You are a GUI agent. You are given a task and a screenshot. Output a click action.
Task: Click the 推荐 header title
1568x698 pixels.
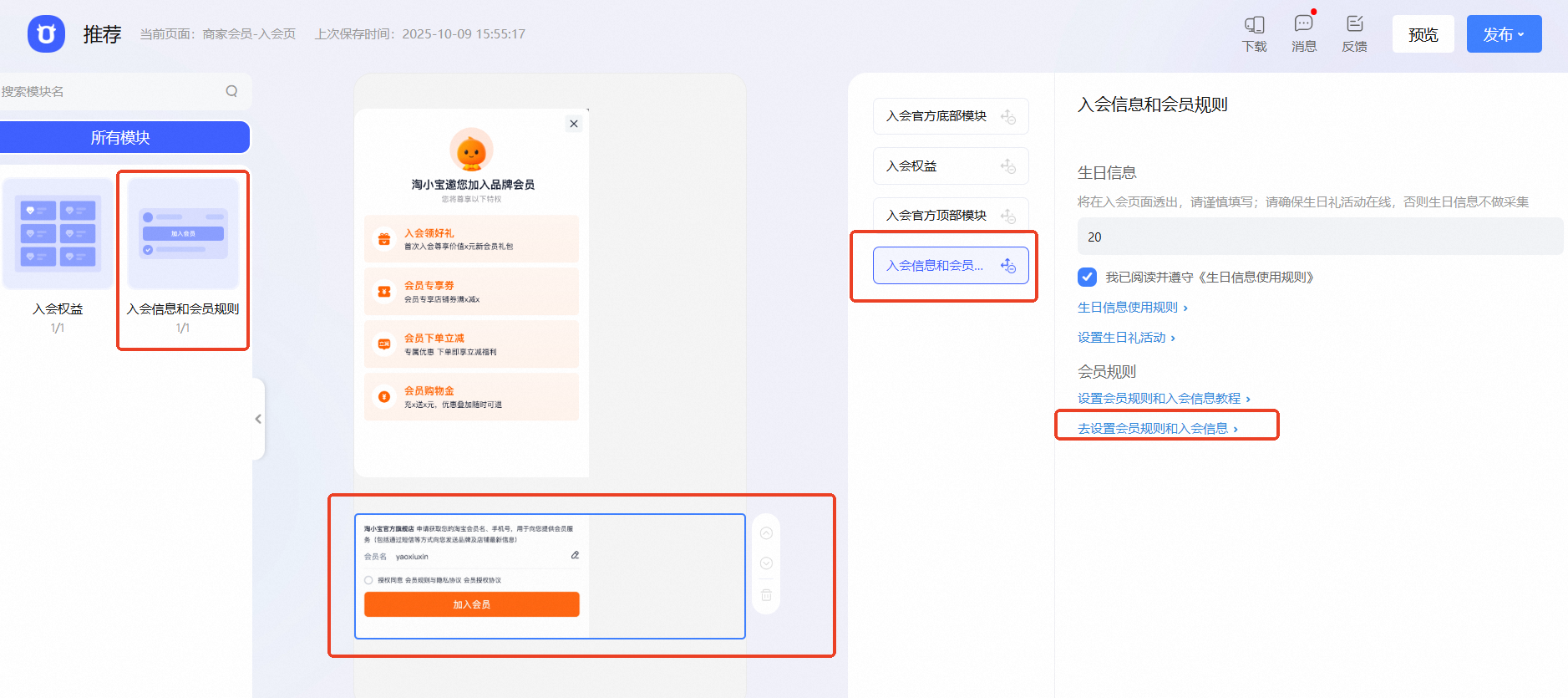pyautogui.click(x=103, y=34)
